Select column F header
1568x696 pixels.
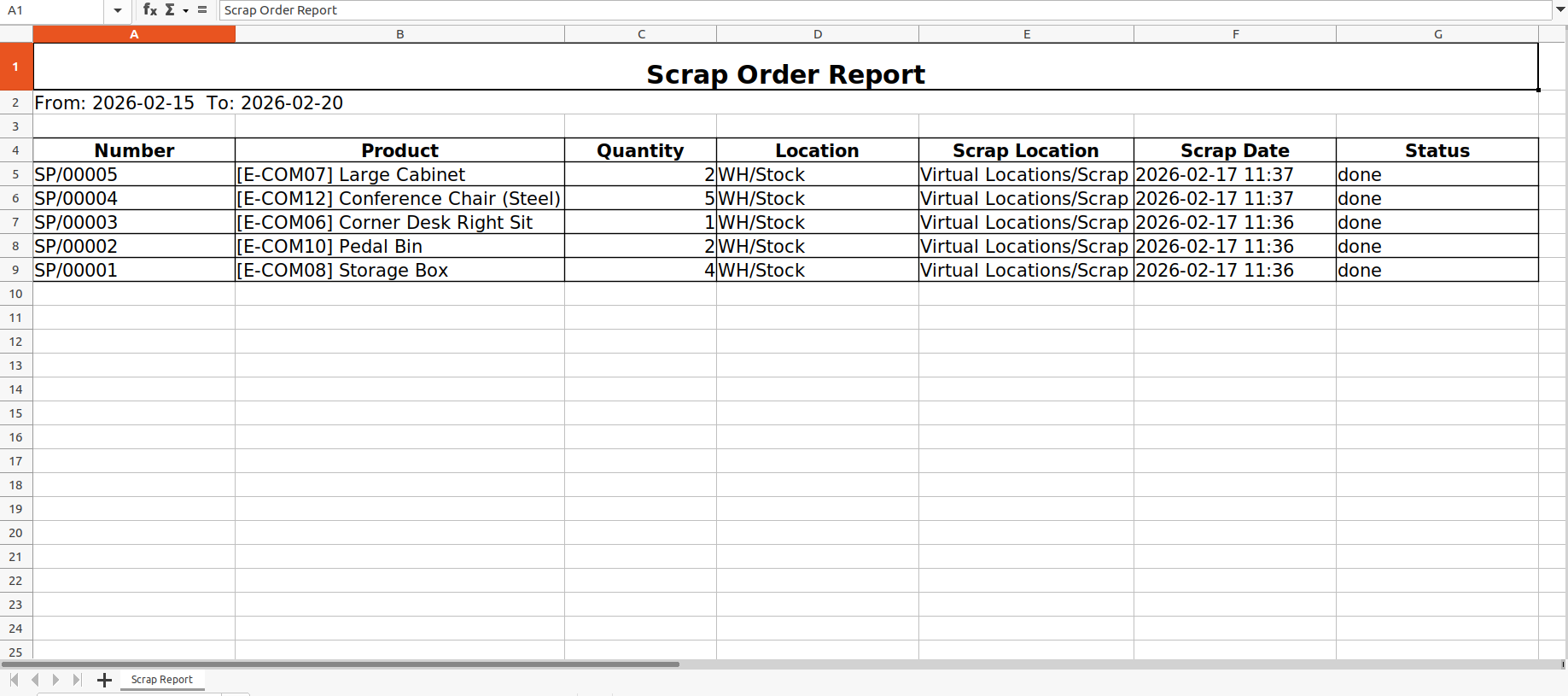point(1235,34)
